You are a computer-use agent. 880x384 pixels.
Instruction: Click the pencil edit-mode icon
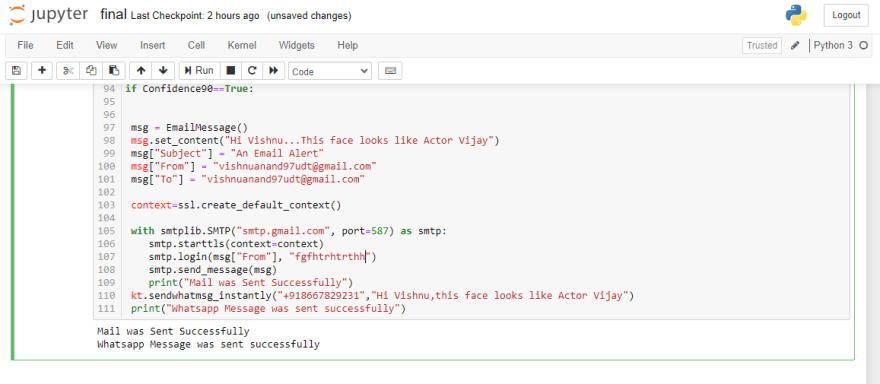click(795, 45)
